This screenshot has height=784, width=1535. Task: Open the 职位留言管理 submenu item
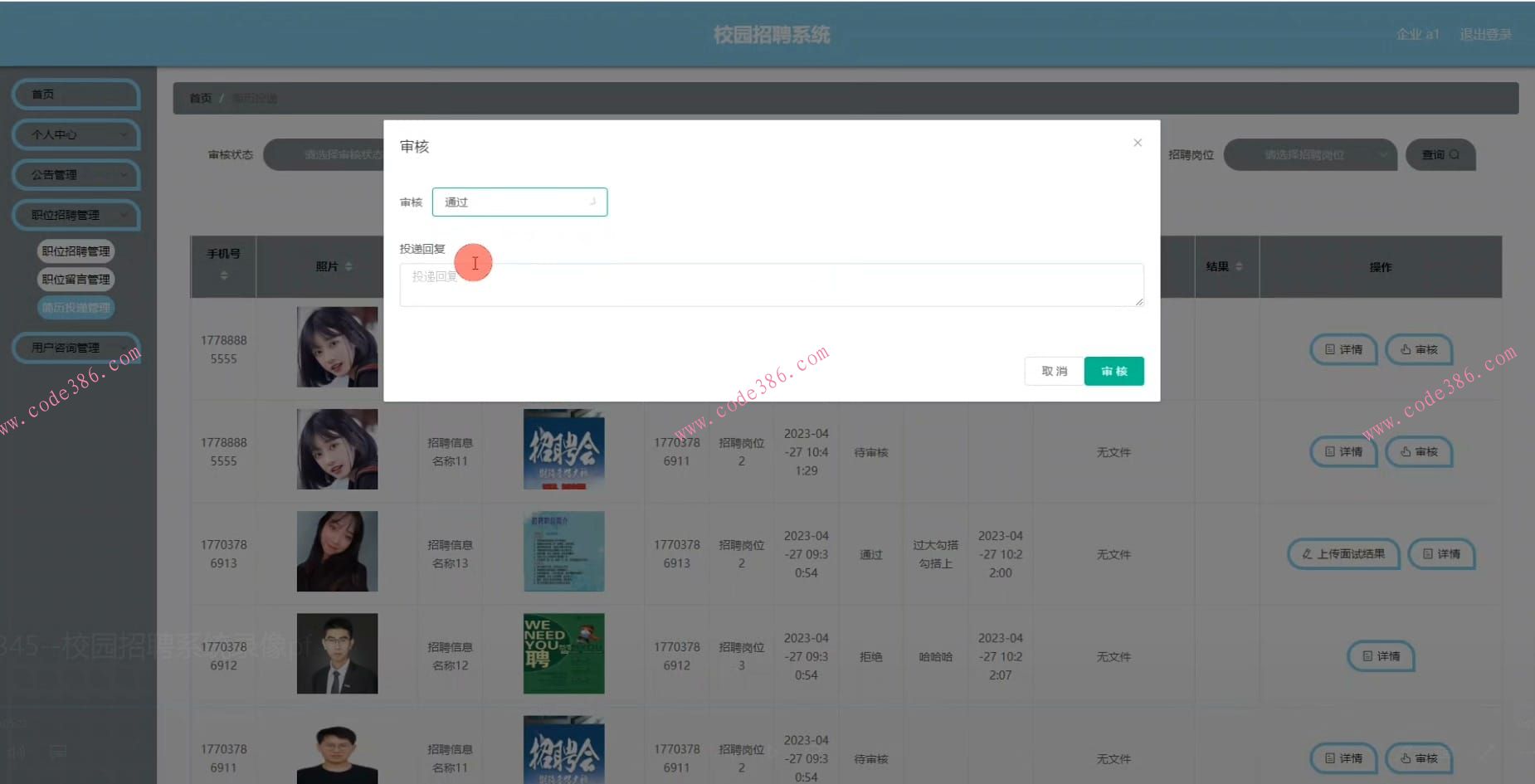coord(76,280)
